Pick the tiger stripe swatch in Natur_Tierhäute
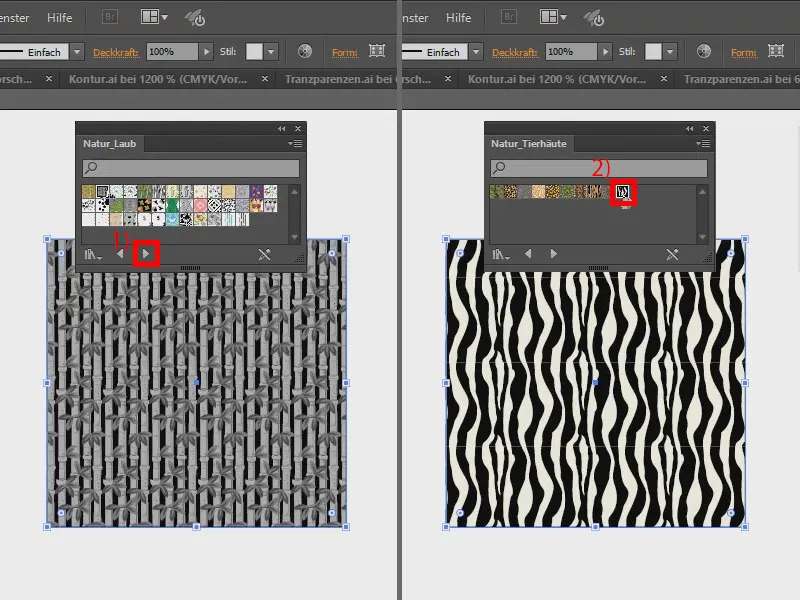The height and width of the screenshot is (600, 800). (594, 192)
